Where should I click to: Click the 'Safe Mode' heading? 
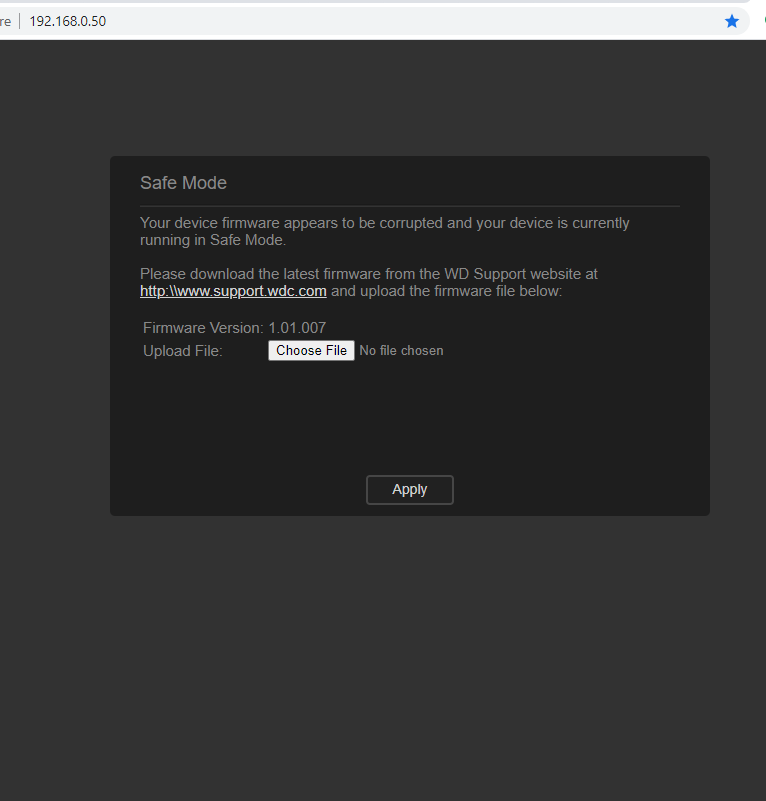click(183, 183)
